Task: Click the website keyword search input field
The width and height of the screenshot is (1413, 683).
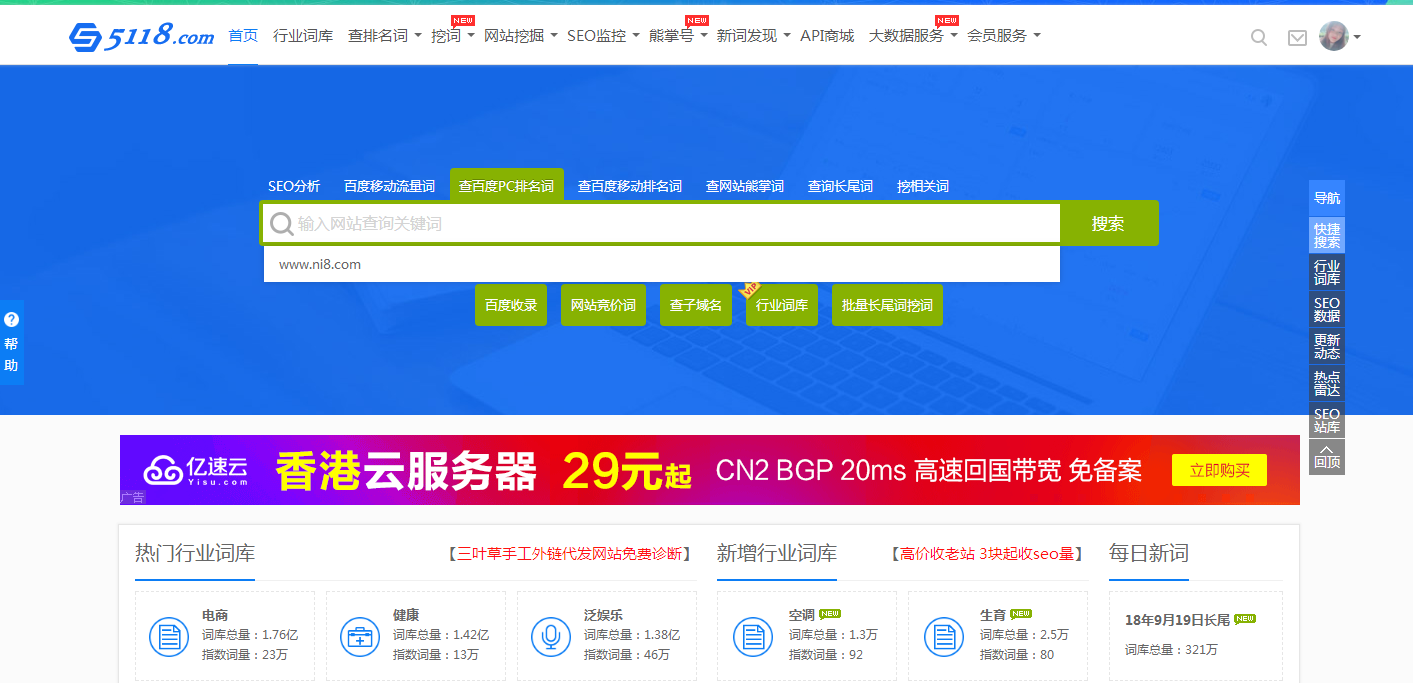Action: coord(675,224)
